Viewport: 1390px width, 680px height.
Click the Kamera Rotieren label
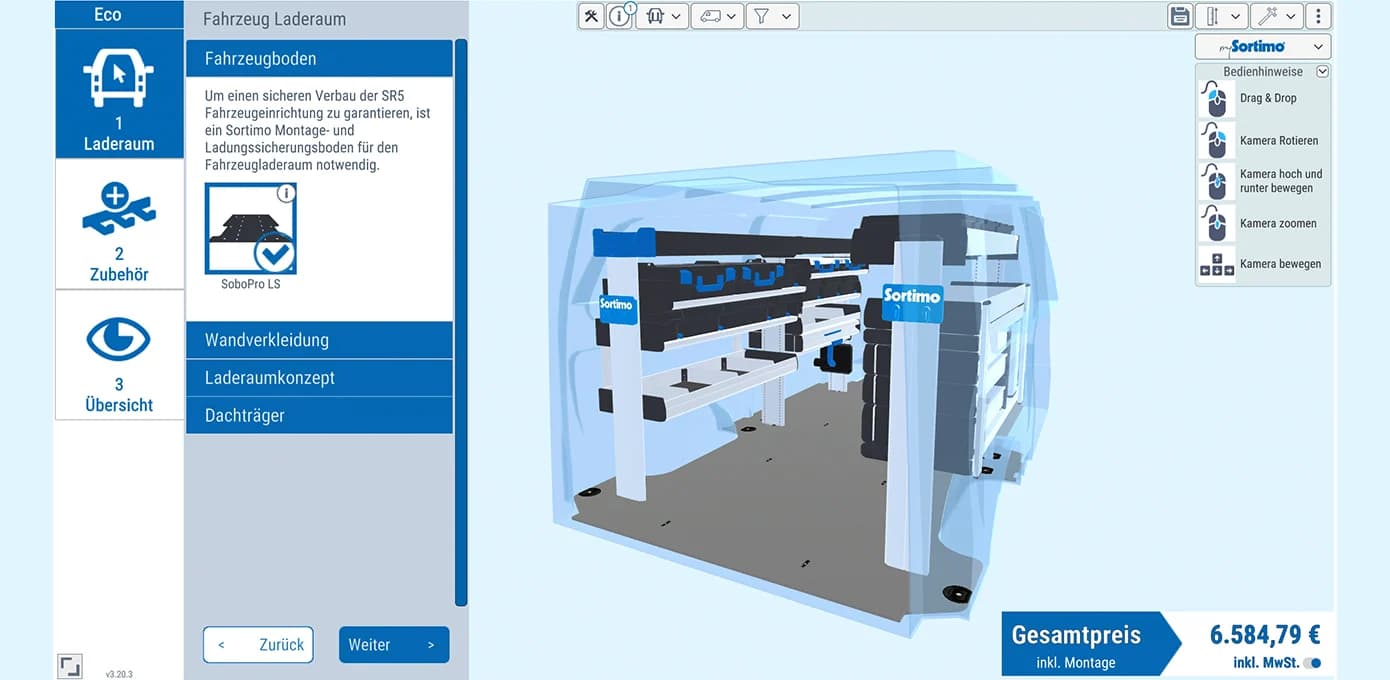(1279, 141)
